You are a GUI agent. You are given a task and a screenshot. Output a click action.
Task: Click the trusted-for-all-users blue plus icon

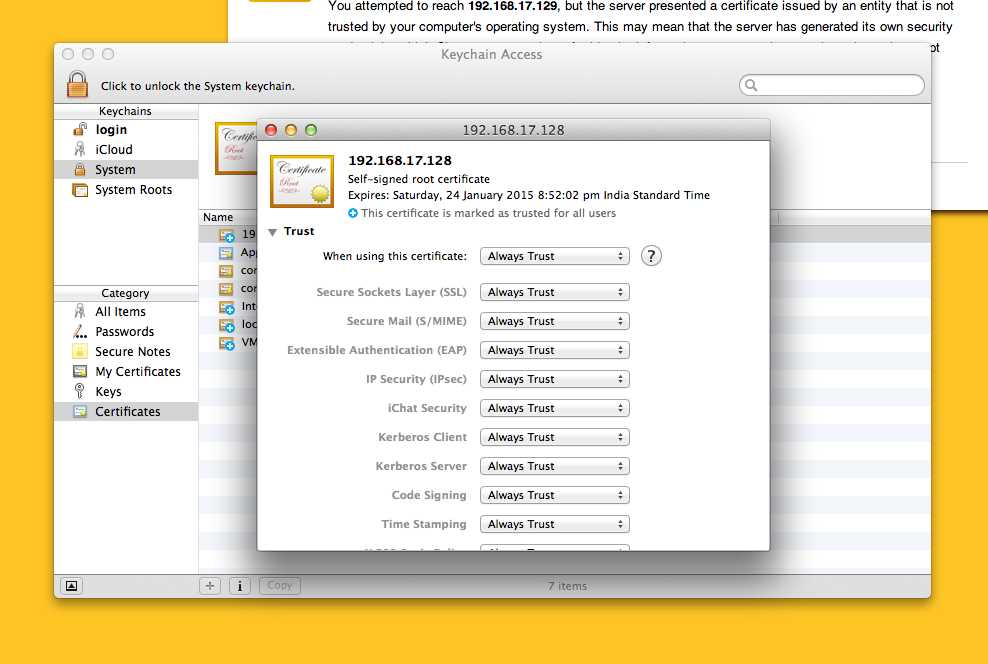click(x=353, y=213)
